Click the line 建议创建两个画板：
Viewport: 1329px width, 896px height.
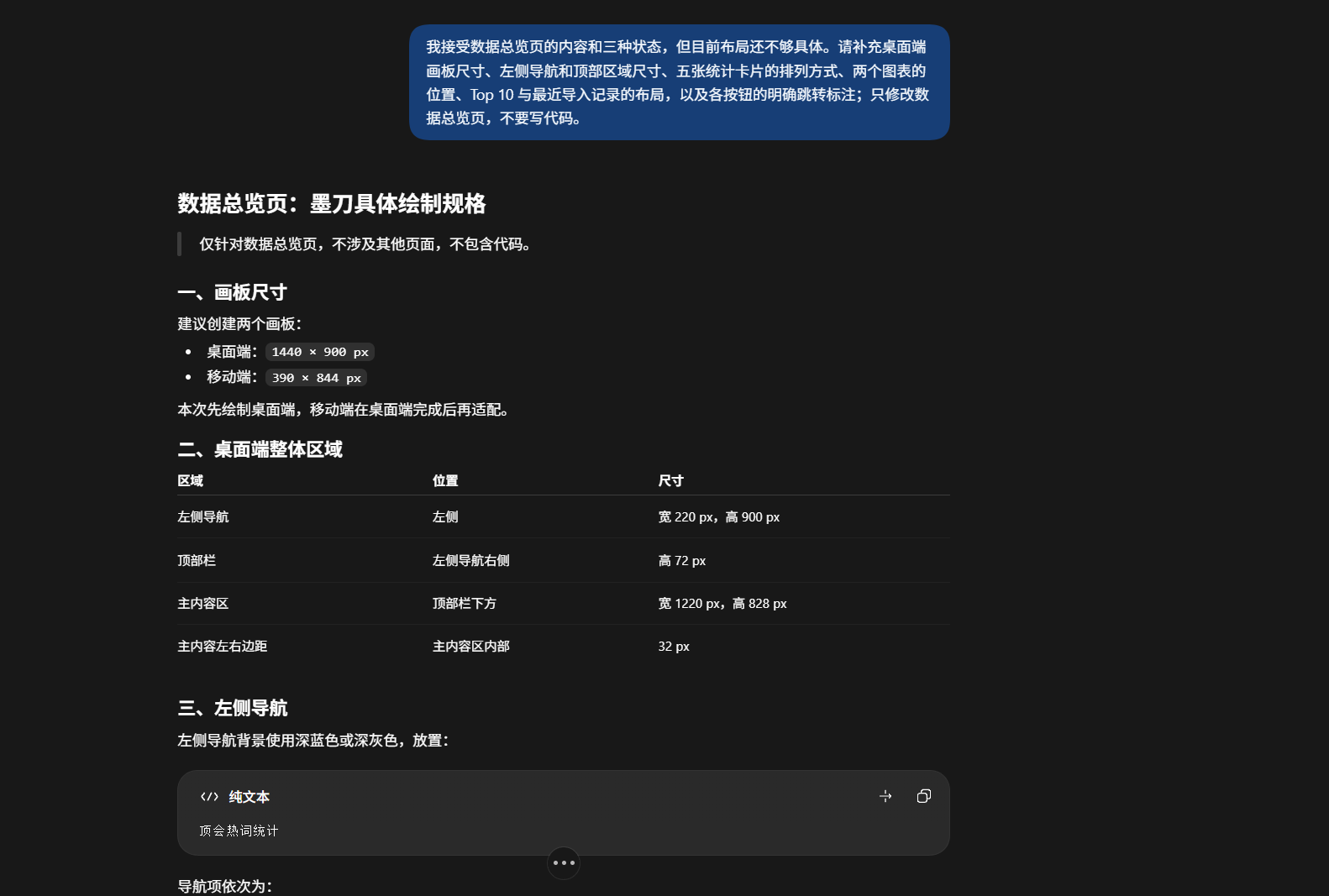tap(239, 324)
